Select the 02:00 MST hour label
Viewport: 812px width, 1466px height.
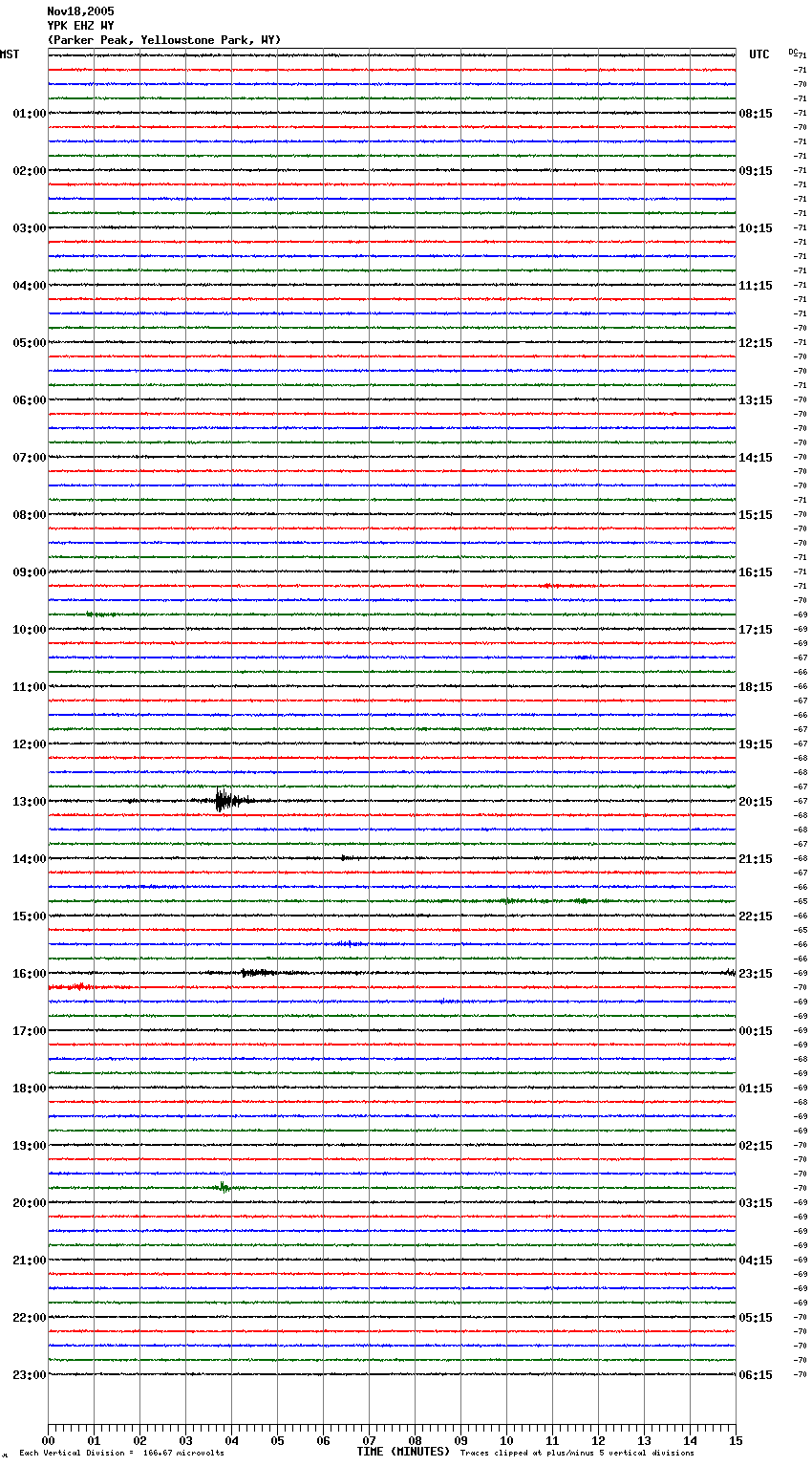pyautogui.click(x=30, y=171)
